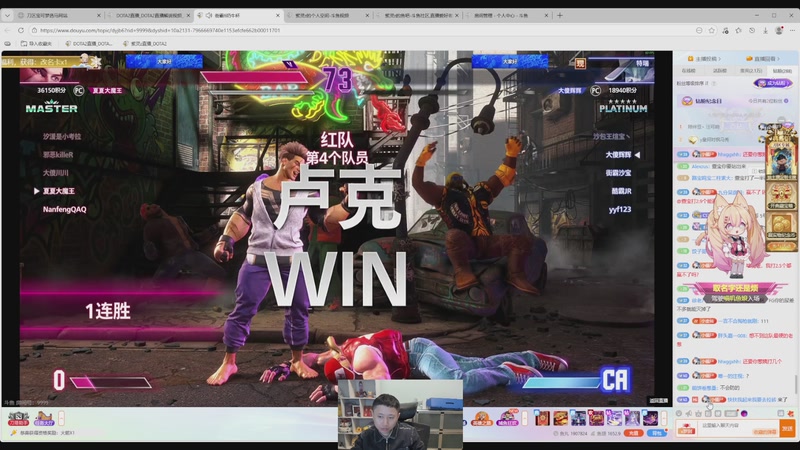The width and height of the screenshot is (800, 450).
Task: Open the last bookmark ending in _DOTA2
Action: coord(145,43)
